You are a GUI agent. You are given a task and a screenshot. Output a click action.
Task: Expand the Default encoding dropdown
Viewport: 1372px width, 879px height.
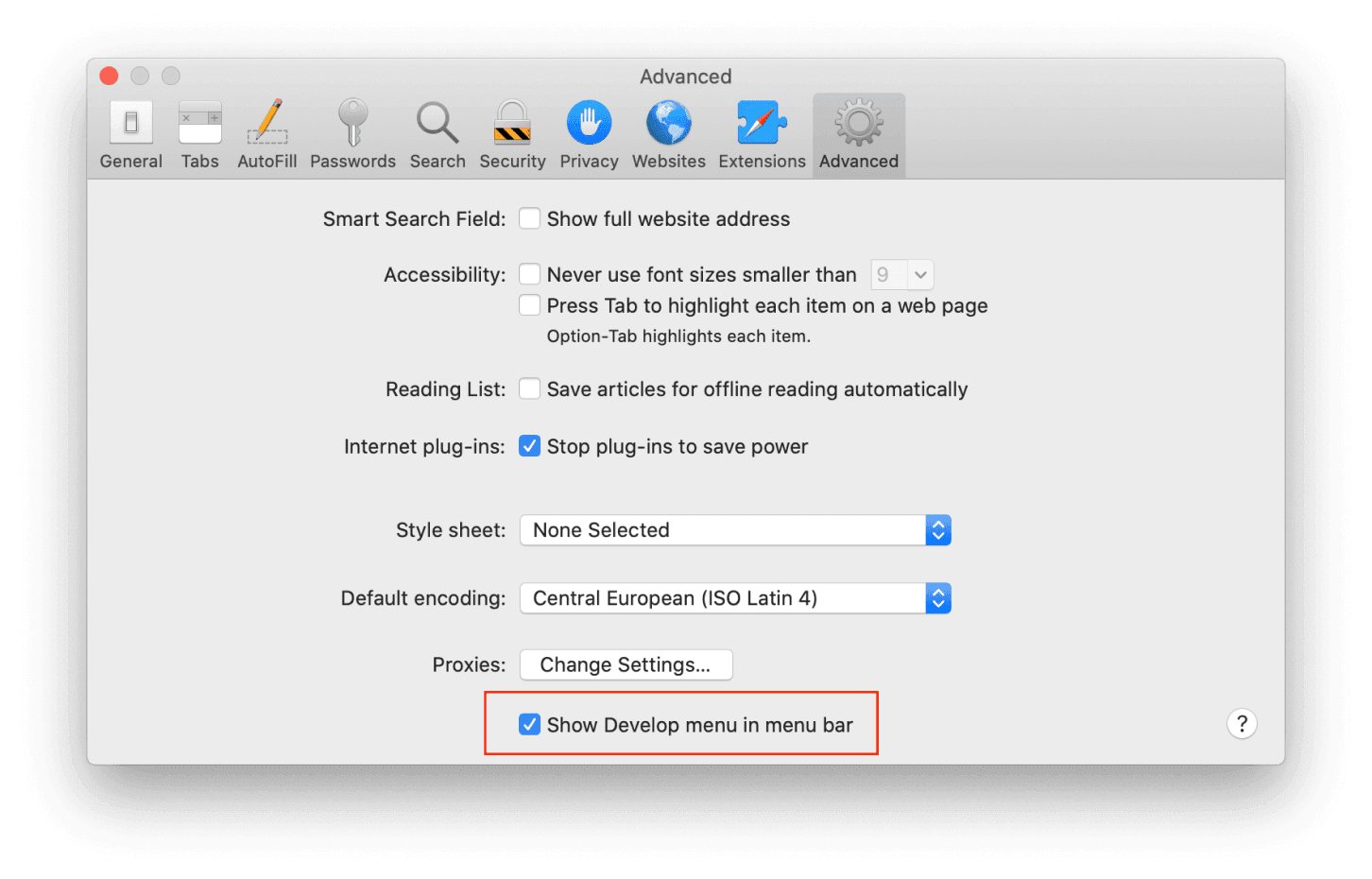coord(734,598)
